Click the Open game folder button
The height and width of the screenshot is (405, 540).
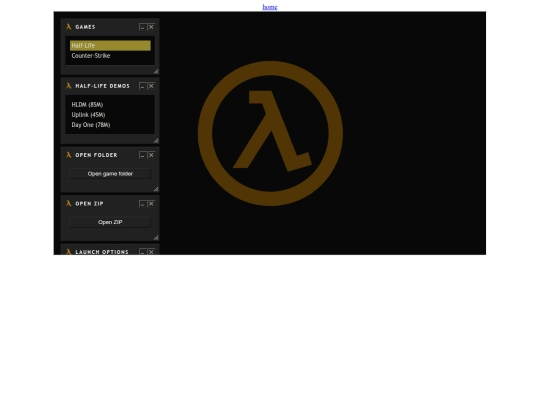click(110, 174)
